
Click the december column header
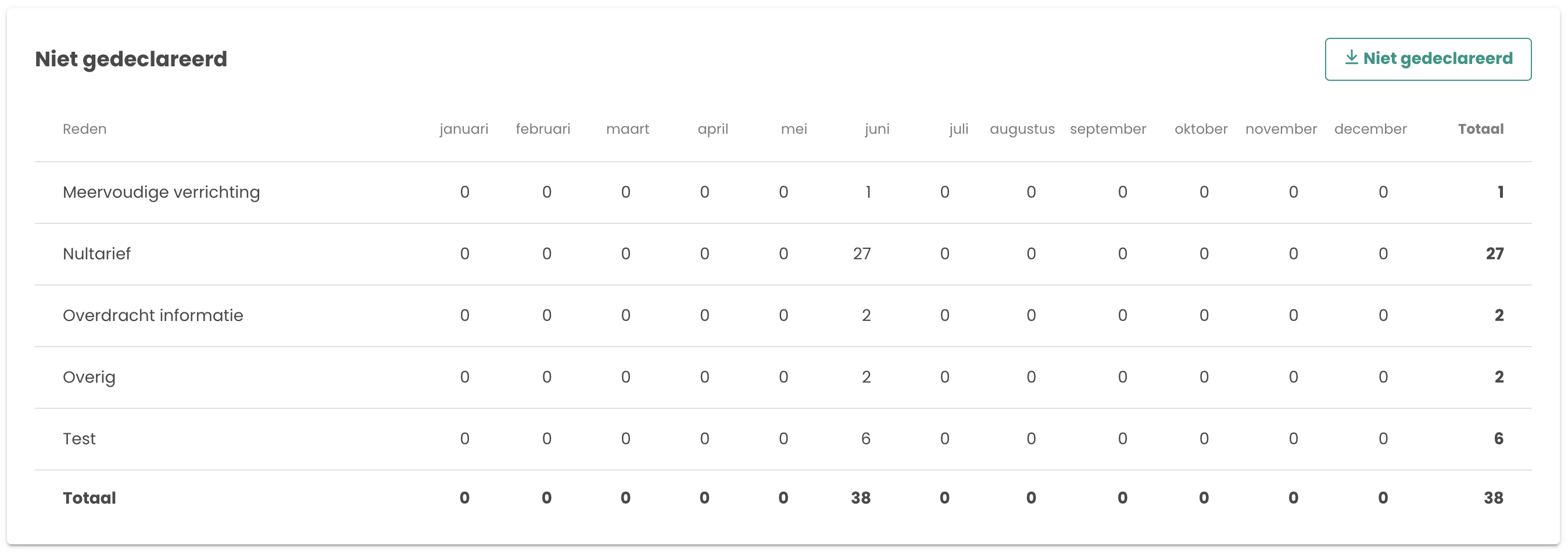[x=1370, y=129]
